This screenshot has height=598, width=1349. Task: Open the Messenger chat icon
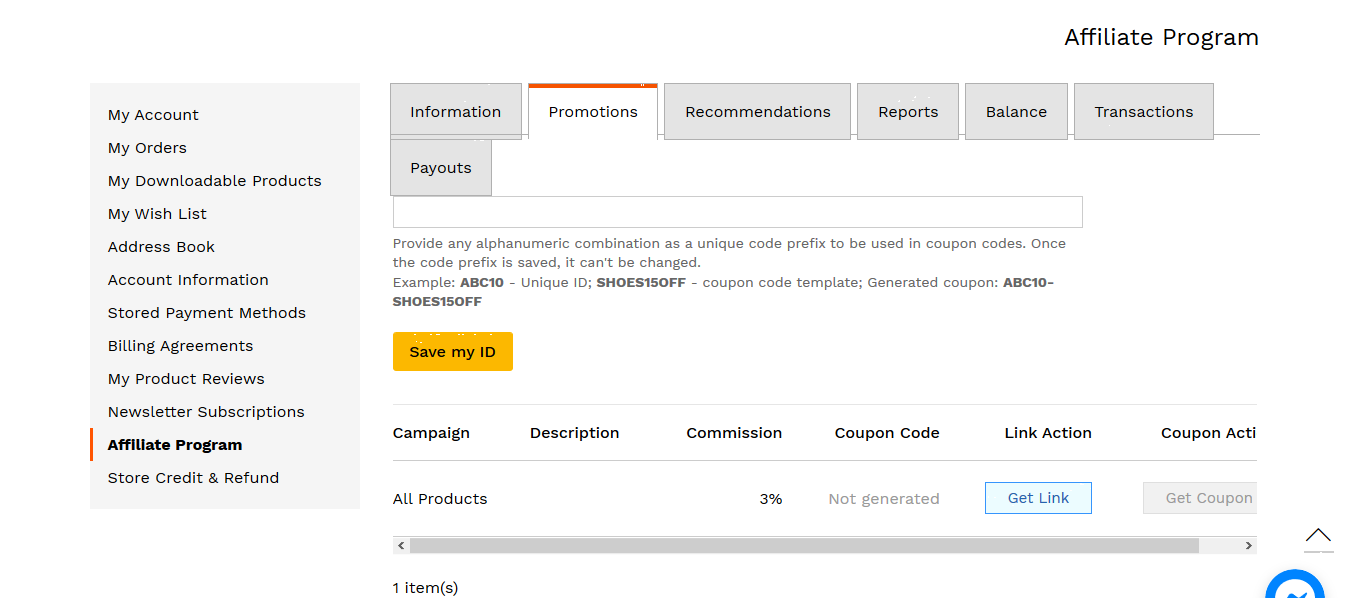pyautogui.click(x=1296, y=588)
